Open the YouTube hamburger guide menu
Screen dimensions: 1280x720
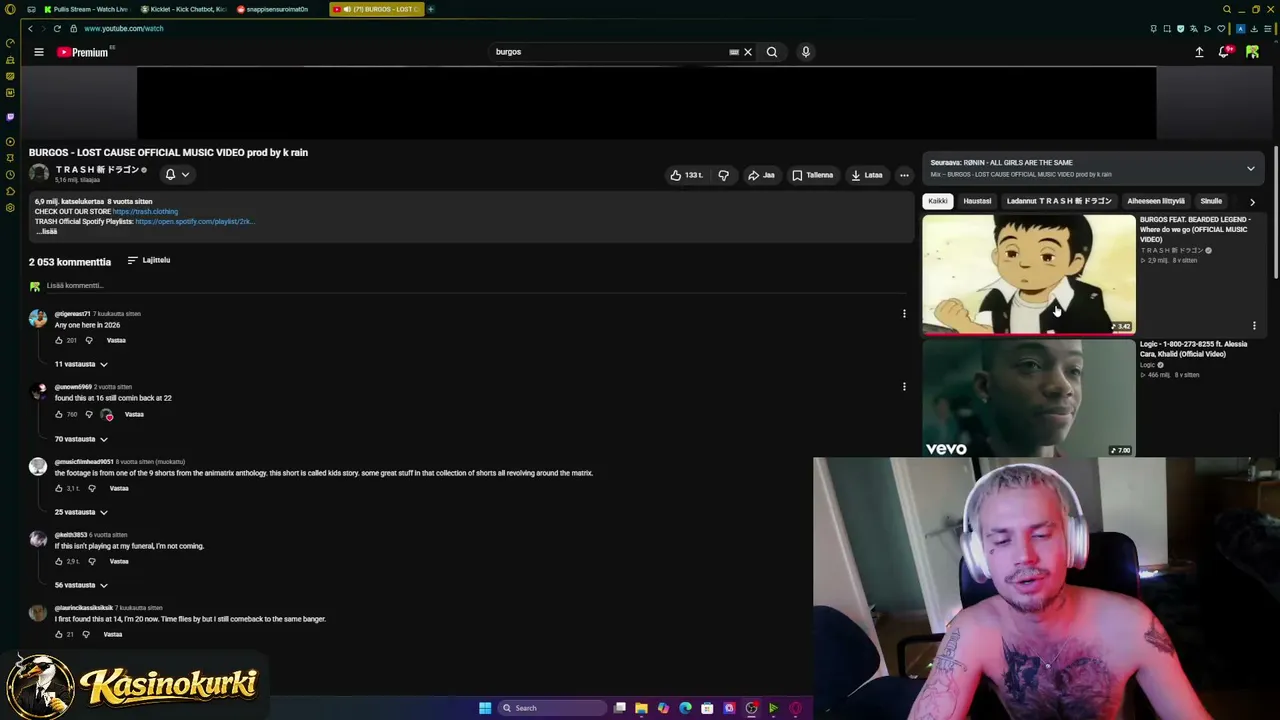tap(39, 52)
